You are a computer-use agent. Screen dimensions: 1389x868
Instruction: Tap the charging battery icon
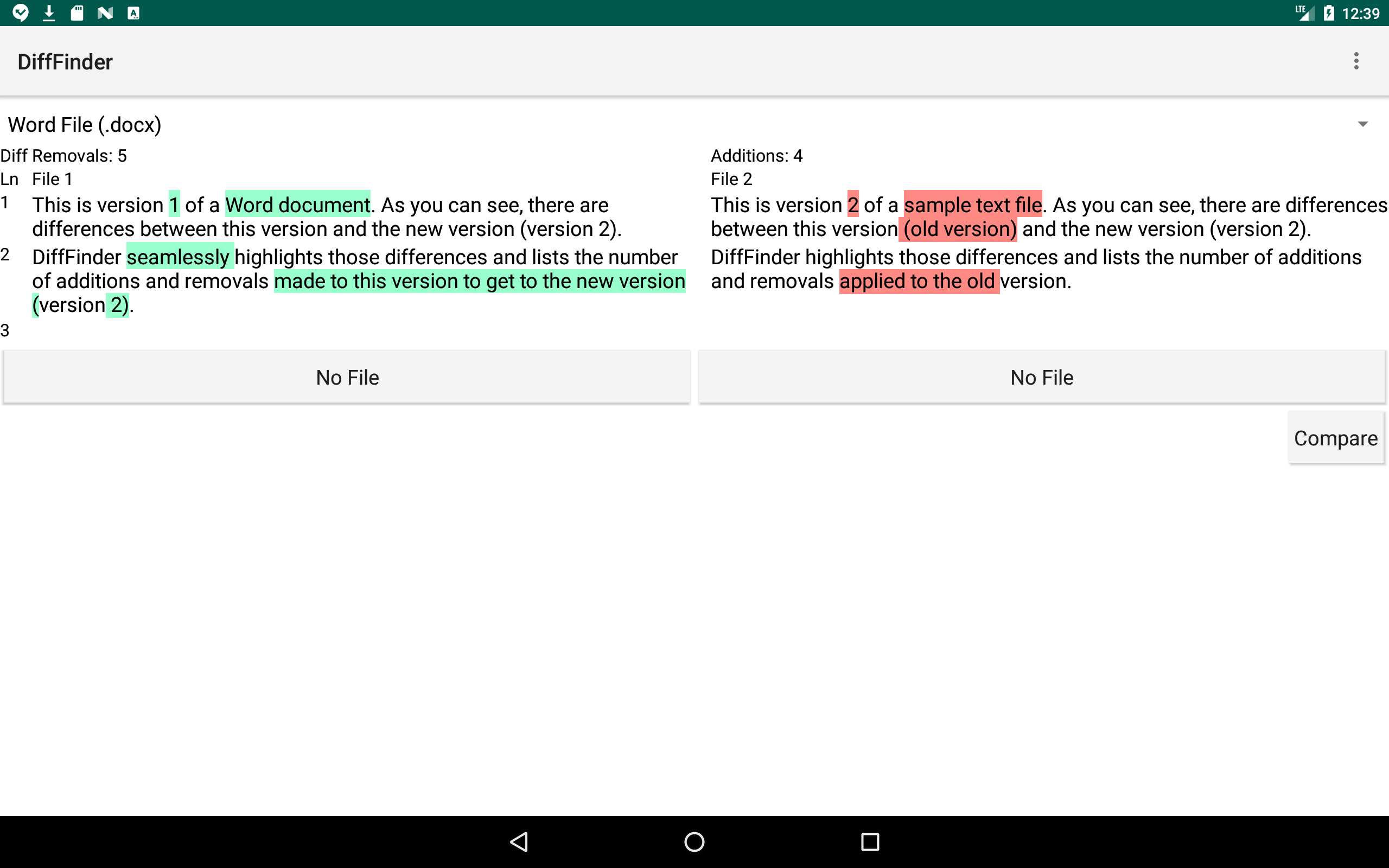coord(1330,12)
